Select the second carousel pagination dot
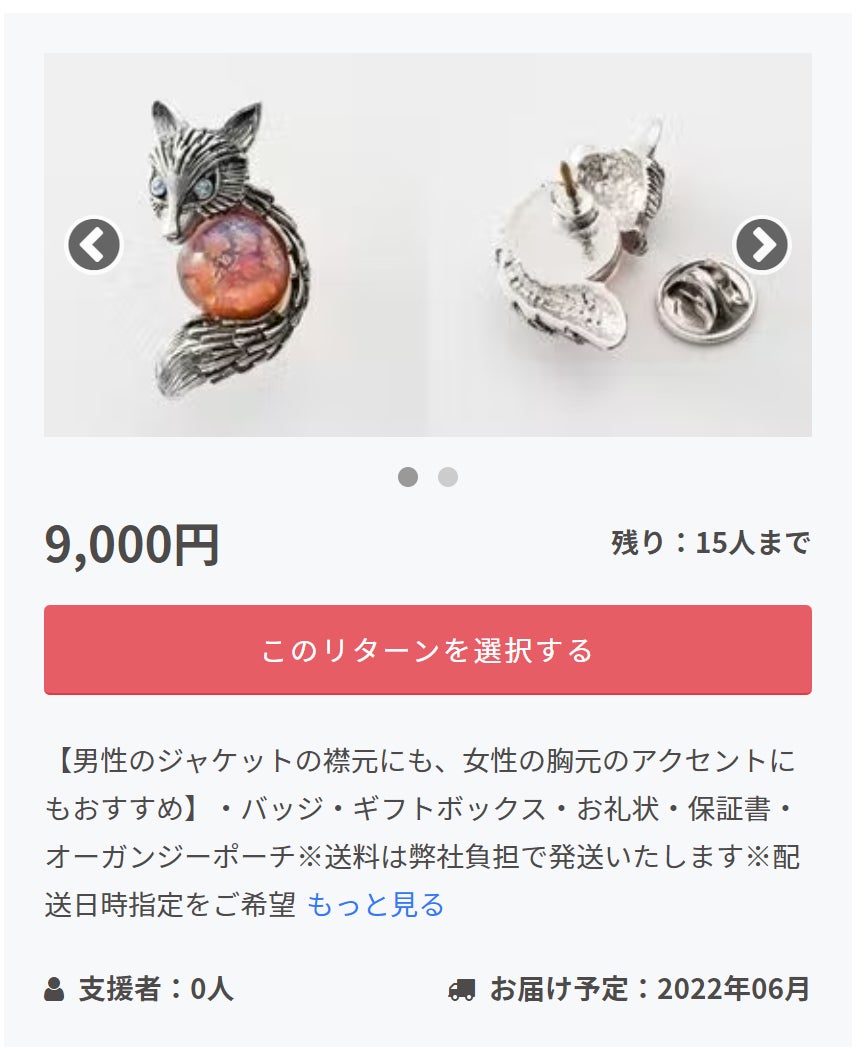The width and height of the screenshot is (864, 1060). click(x=448, y=477)
